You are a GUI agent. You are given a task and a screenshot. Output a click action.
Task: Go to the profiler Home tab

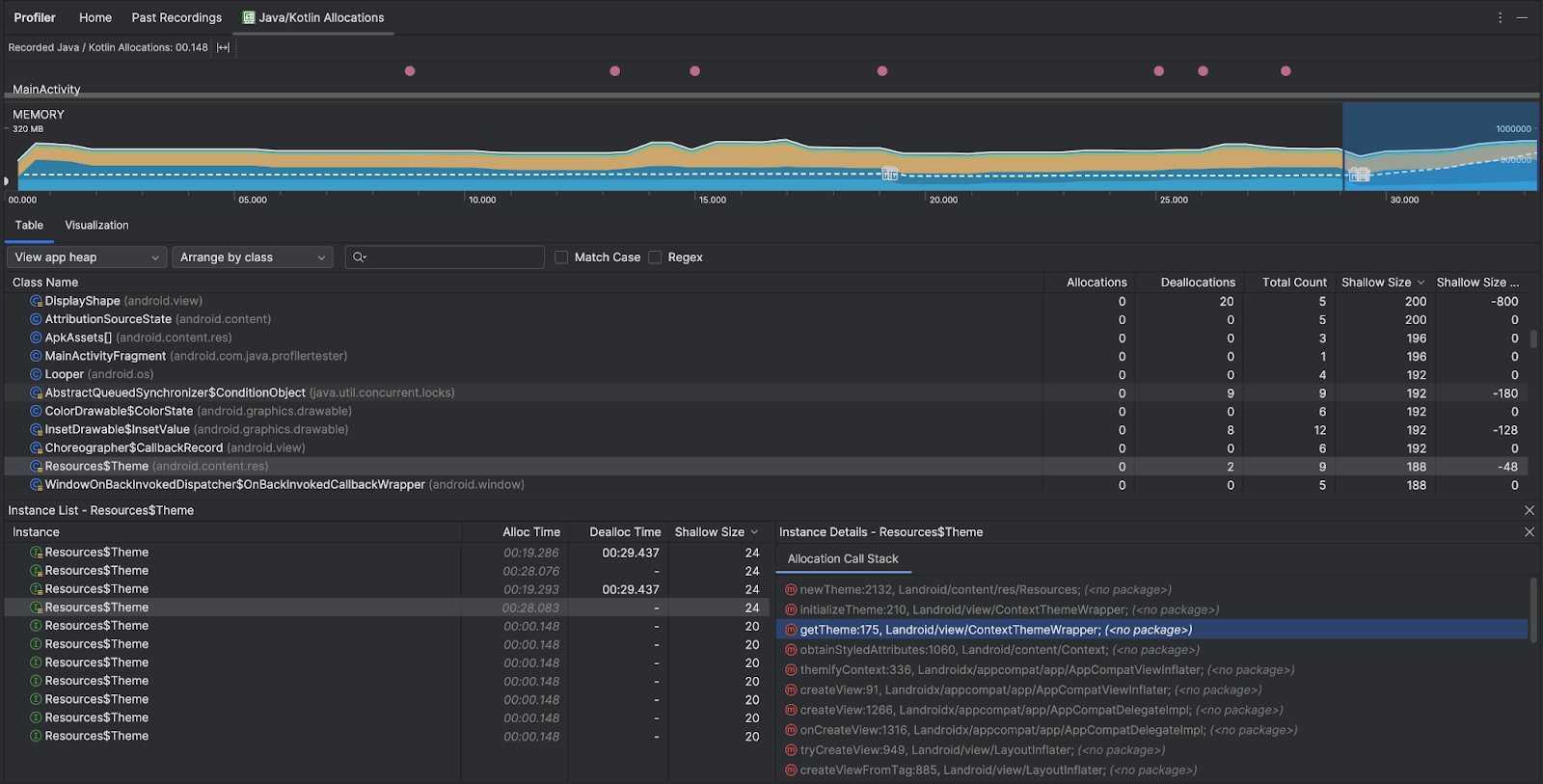(x=95, y=17)
